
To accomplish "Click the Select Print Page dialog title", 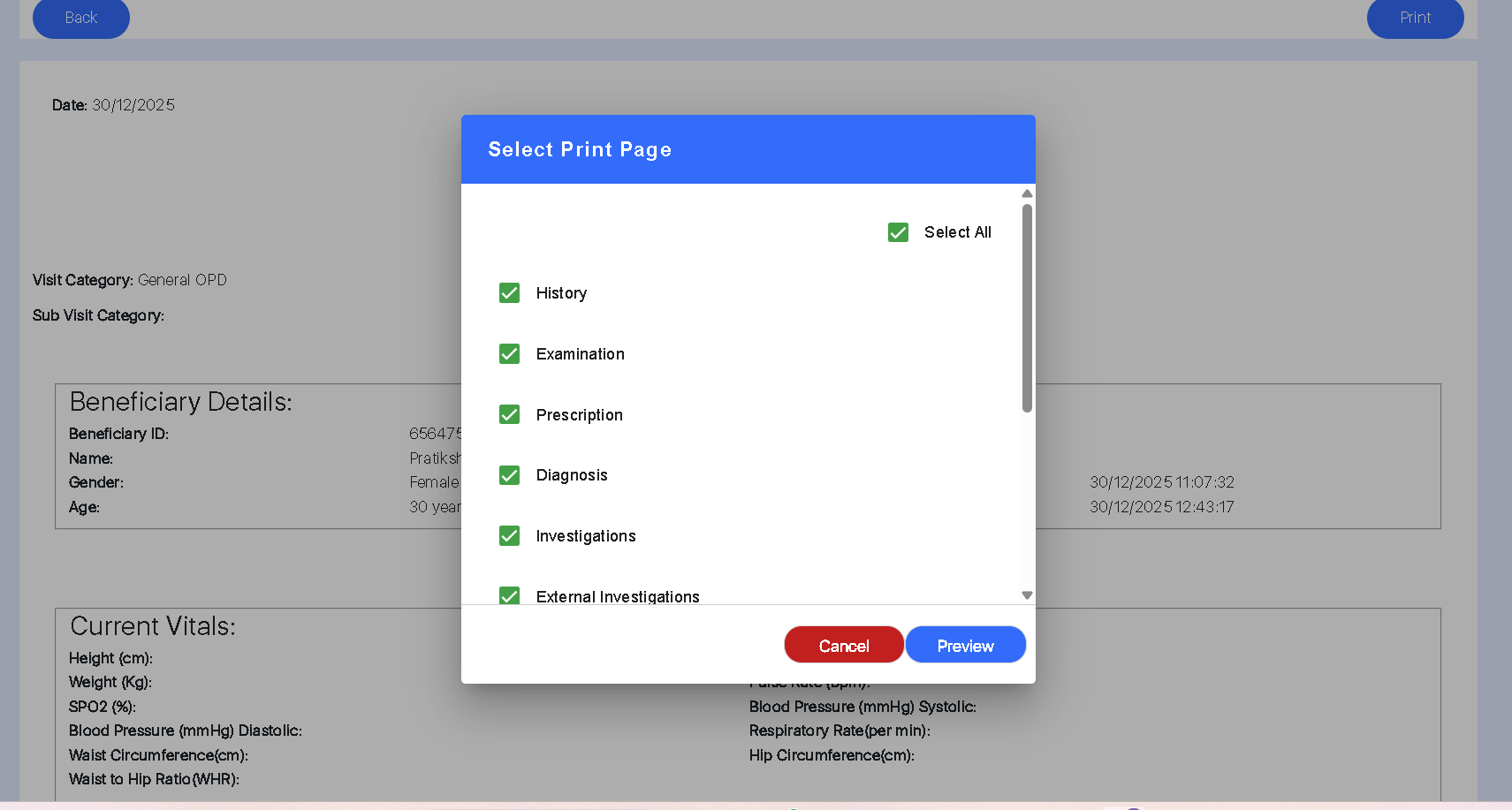I will pos(580,149).
